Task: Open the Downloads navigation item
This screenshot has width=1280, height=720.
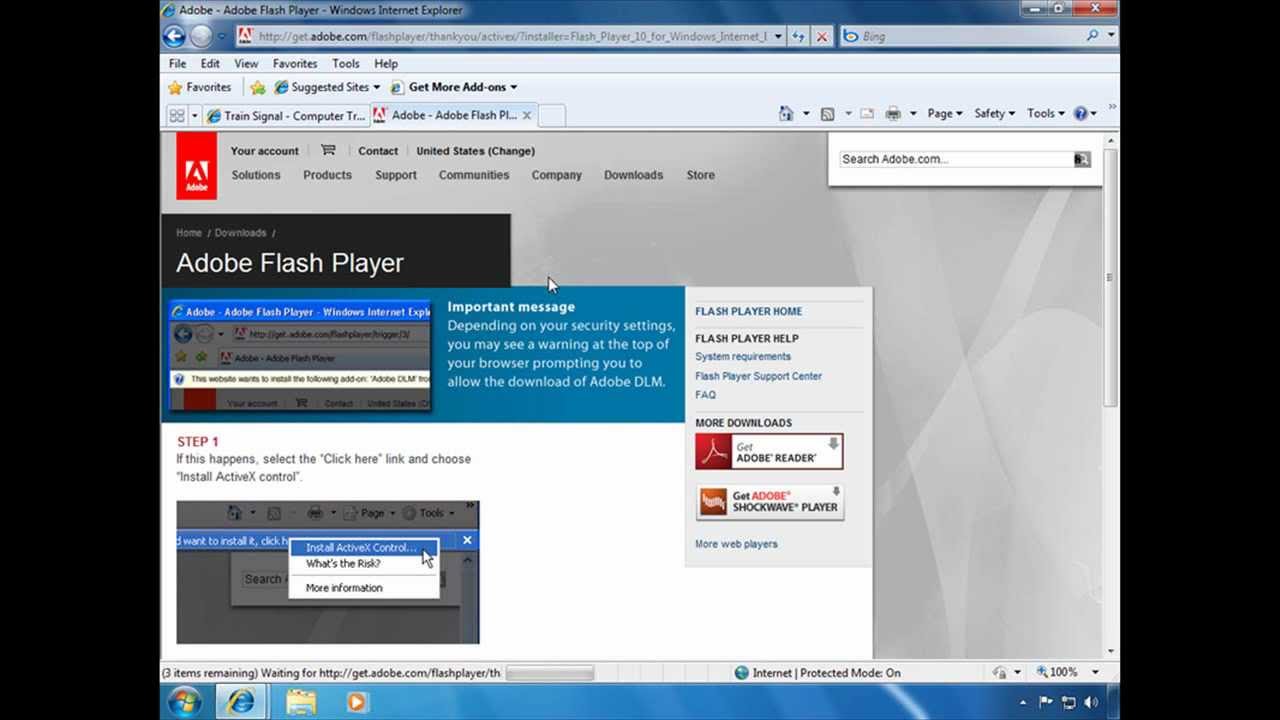Action: [633, 175]
